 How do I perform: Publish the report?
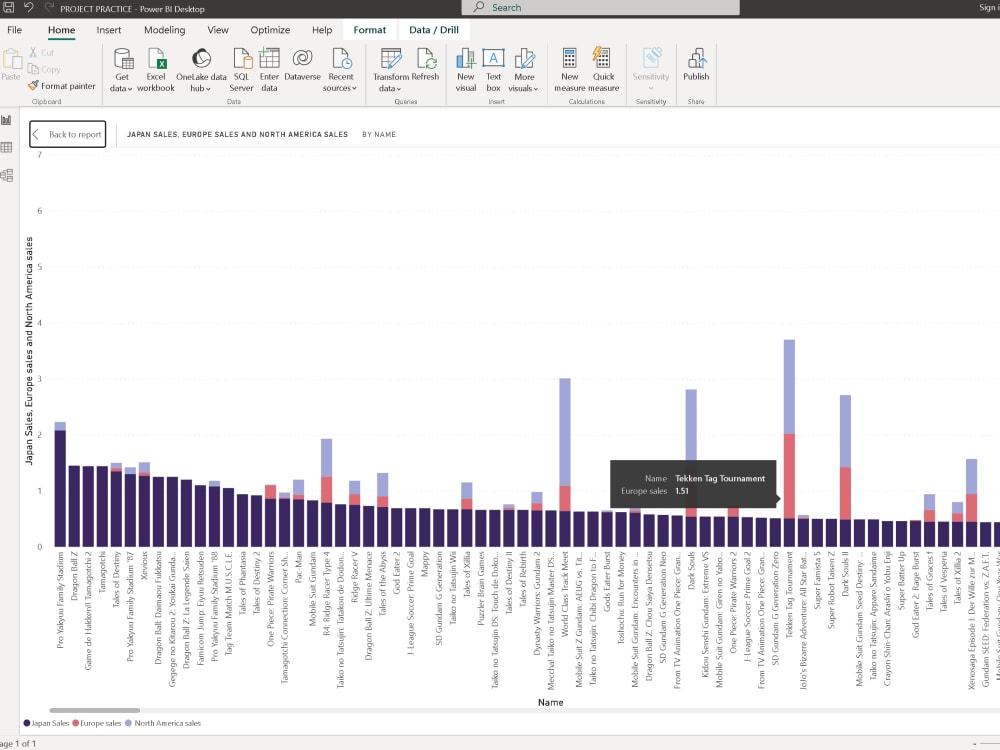pyautogui.click(x=696, y=68)
